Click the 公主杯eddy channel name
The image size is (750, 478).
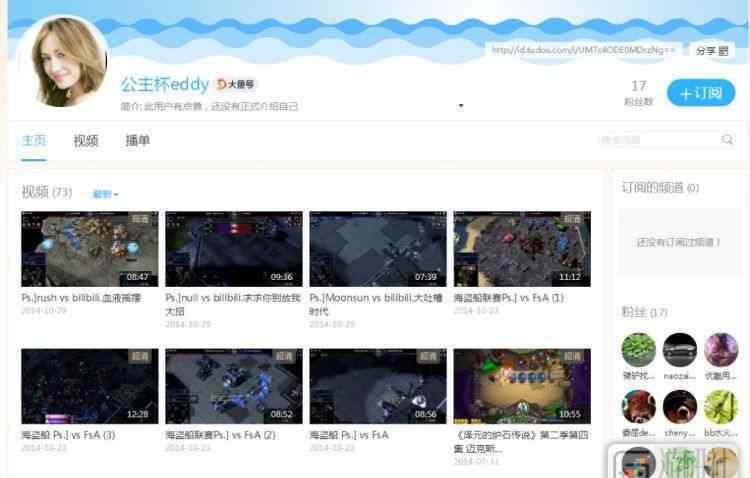pyautogui.click(x=165, y=84)
